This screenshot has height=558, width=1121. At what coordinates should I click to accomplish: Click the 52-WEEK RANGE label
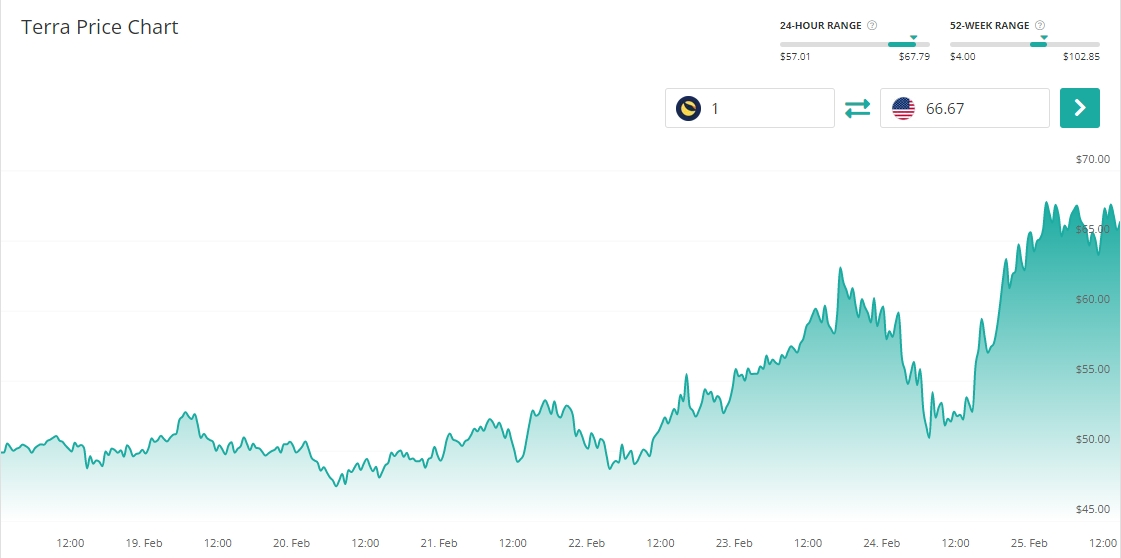click(989, 25)
